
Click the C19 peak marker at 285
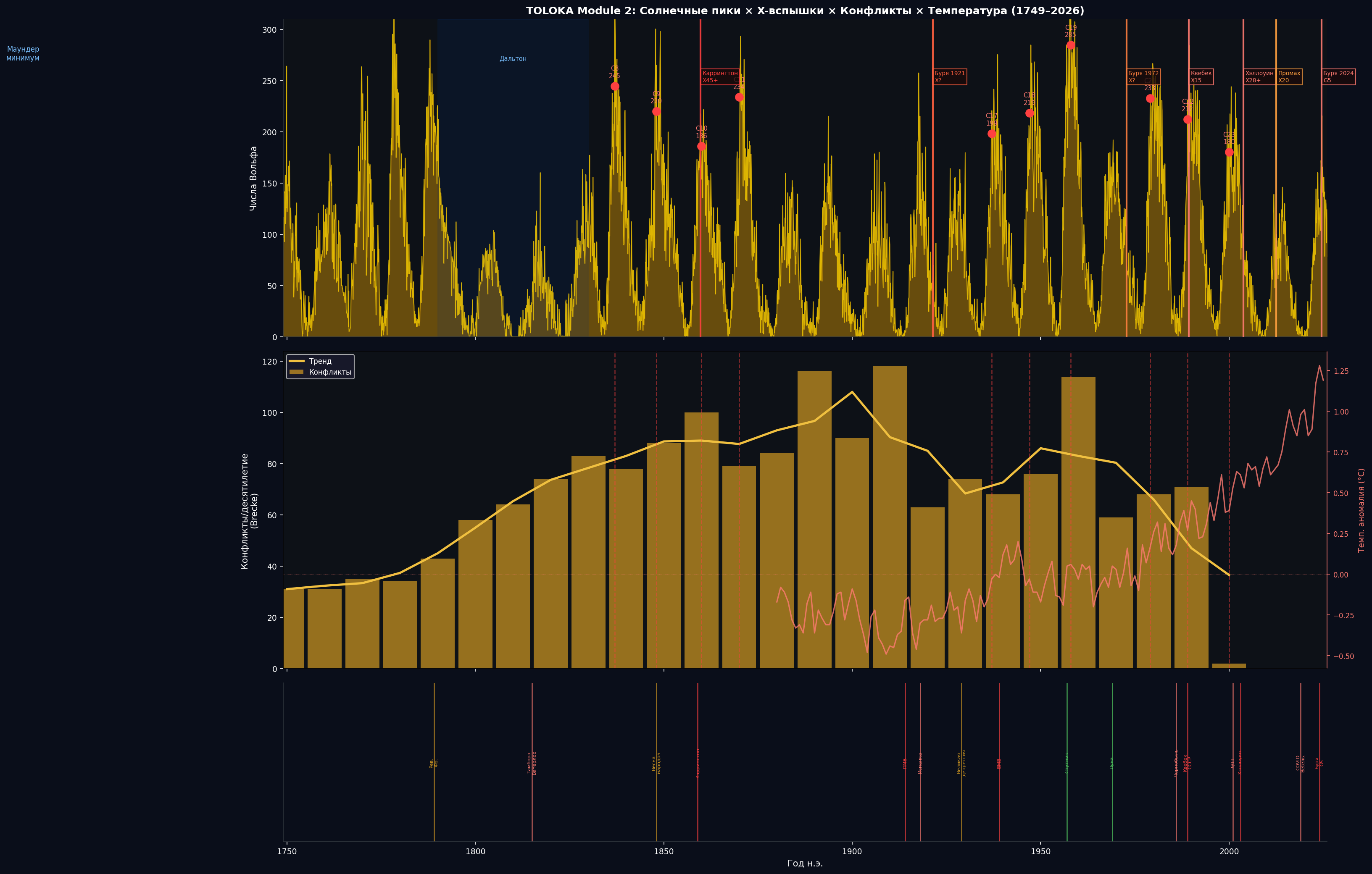tap(1071, 45)
